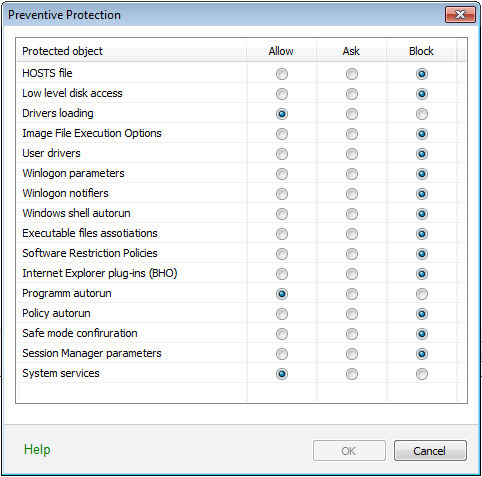Open the Help link
This screenshot has height=477, width=482.
click(x=37, y=449)
